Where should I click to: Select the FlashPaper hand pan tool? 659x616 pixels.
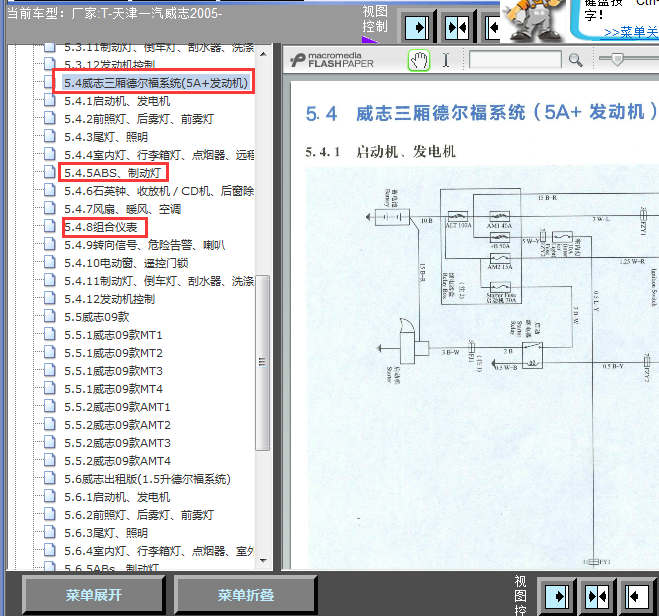[419, 61]
